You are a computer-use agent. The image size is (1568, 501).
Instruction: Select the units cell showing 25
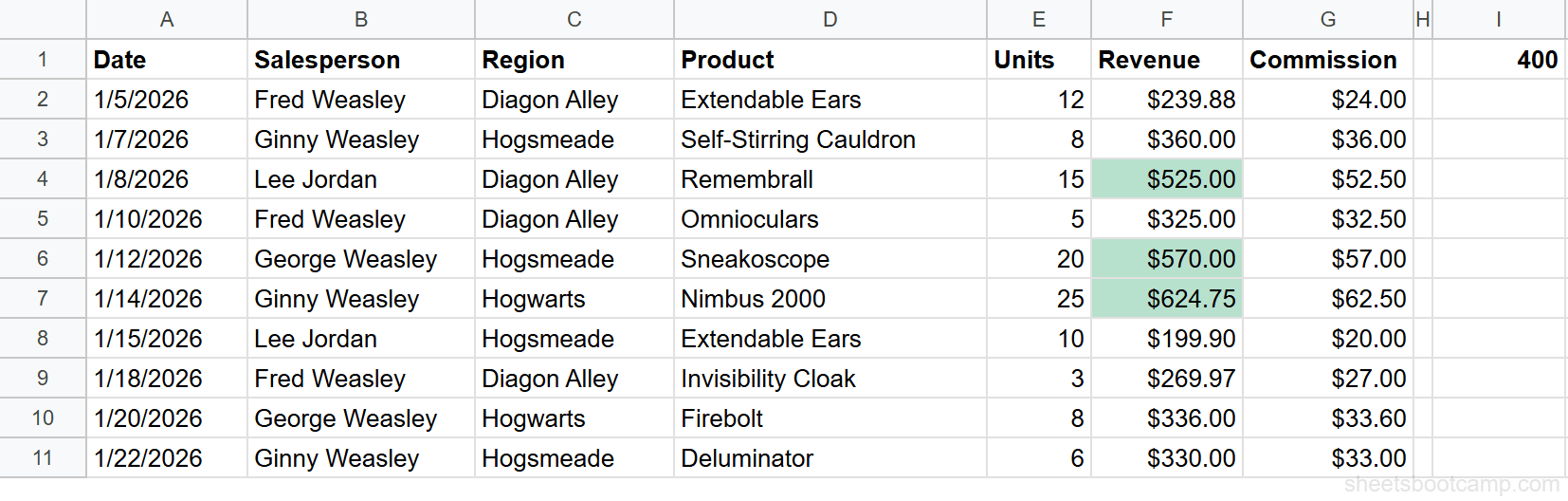pyautogui.click(x=1039, y=299)
